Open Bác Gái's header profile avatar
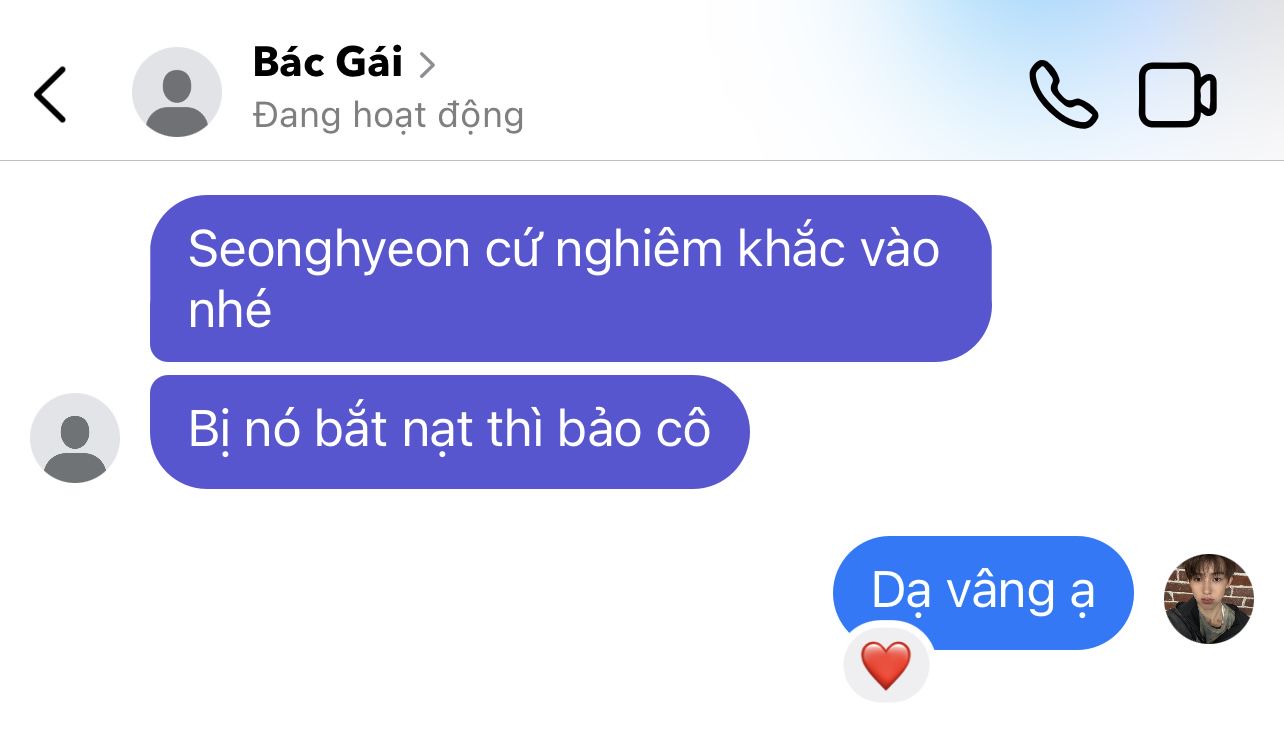1284x732 pixels. click(x=177, y=92)
